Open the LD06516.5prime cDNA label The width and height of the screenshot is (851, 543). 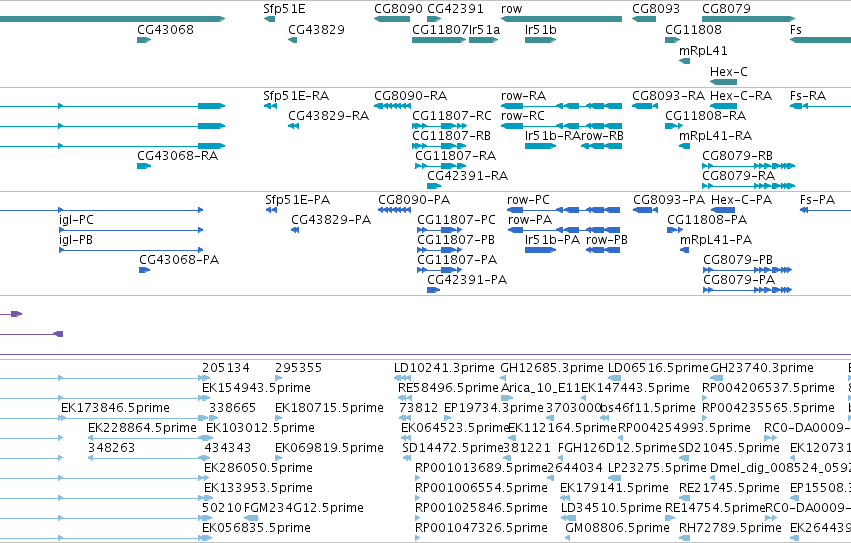(658, 368)
